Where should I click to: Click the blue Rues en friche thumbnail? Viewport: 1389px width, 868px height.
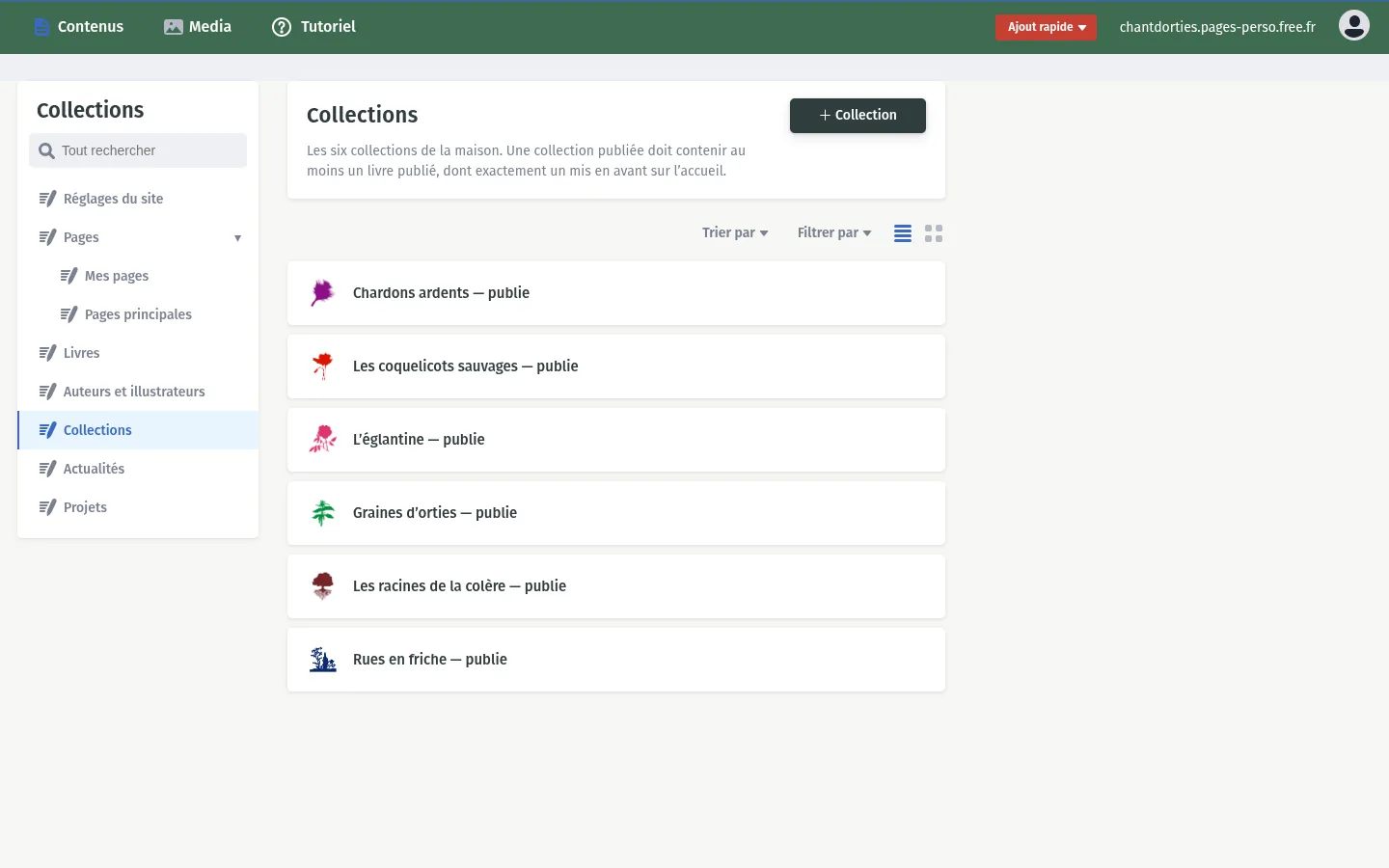point(322,660)
